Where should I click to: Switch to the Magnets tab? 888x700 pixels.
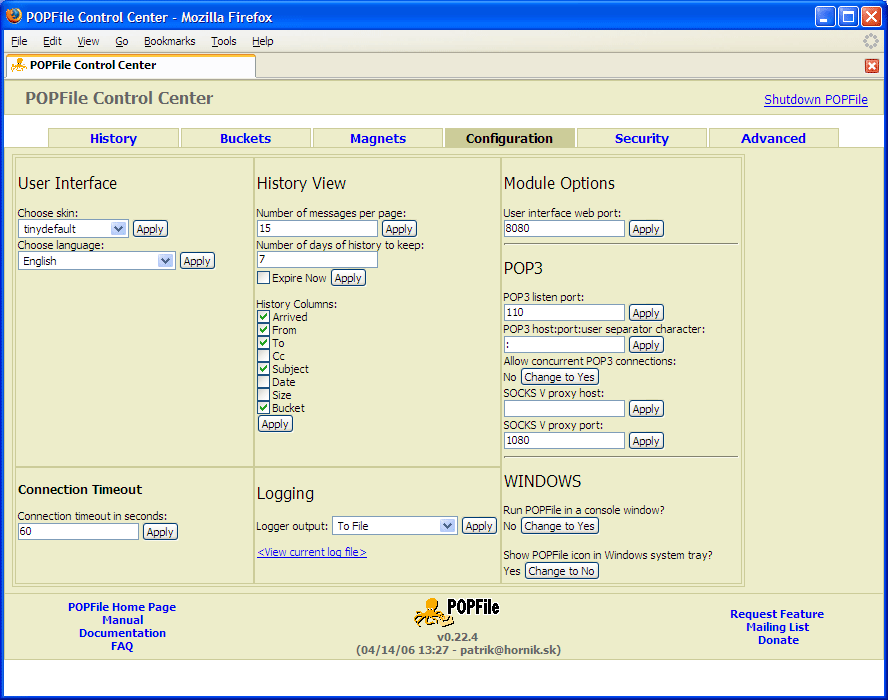pos(378,138)
